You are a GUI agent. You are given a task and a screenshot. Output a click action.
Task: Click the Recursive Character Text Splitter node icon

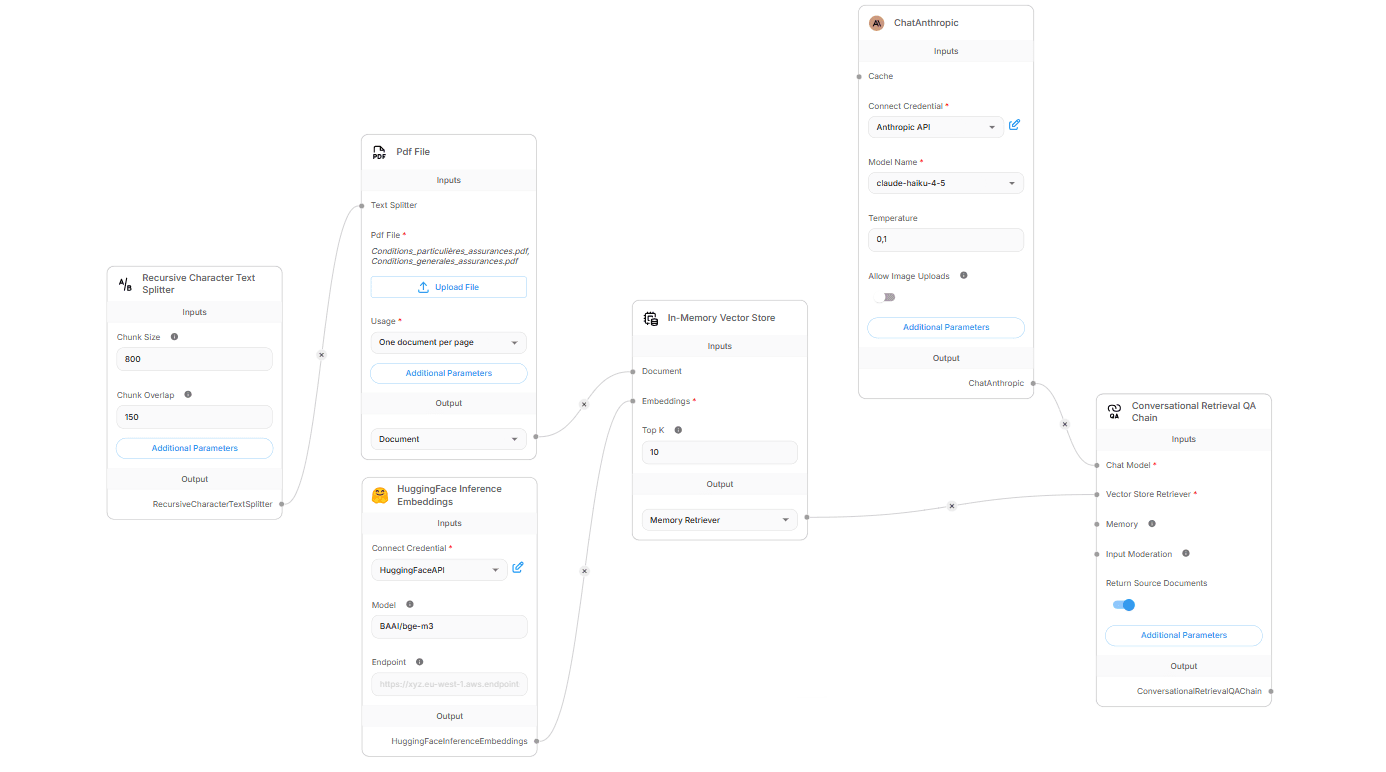click(x=125, y=284)
